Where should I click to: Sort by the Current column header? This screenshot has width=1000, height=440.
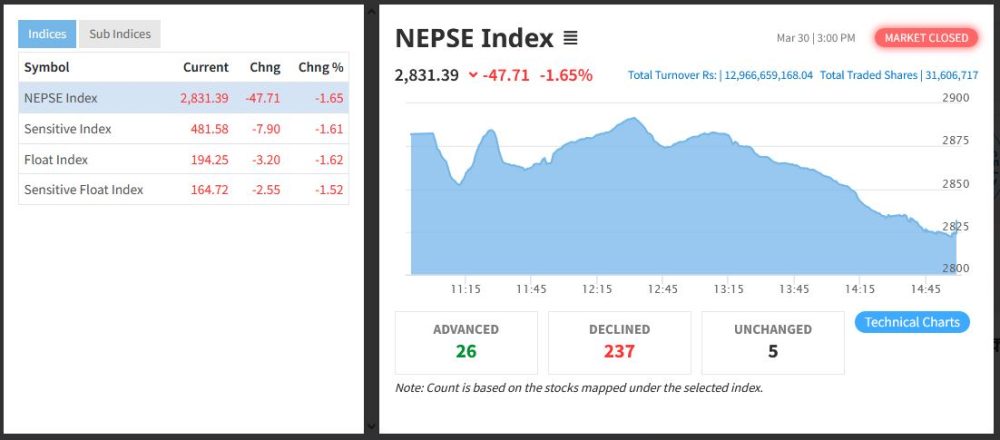pyautogui.click(x=205, y=68)
